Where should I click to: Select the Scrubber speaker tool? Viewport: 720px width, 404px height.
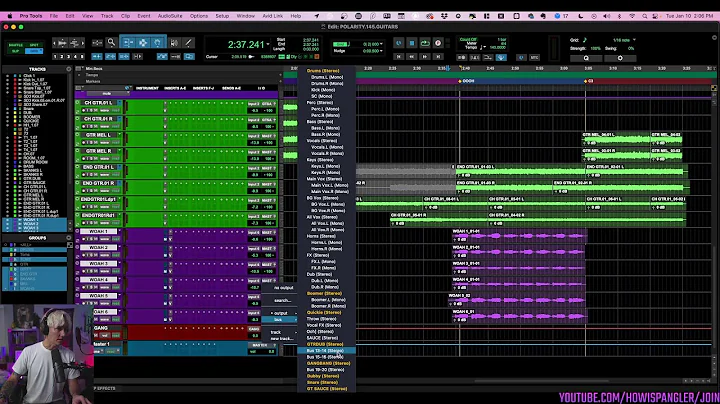[174, 43]
